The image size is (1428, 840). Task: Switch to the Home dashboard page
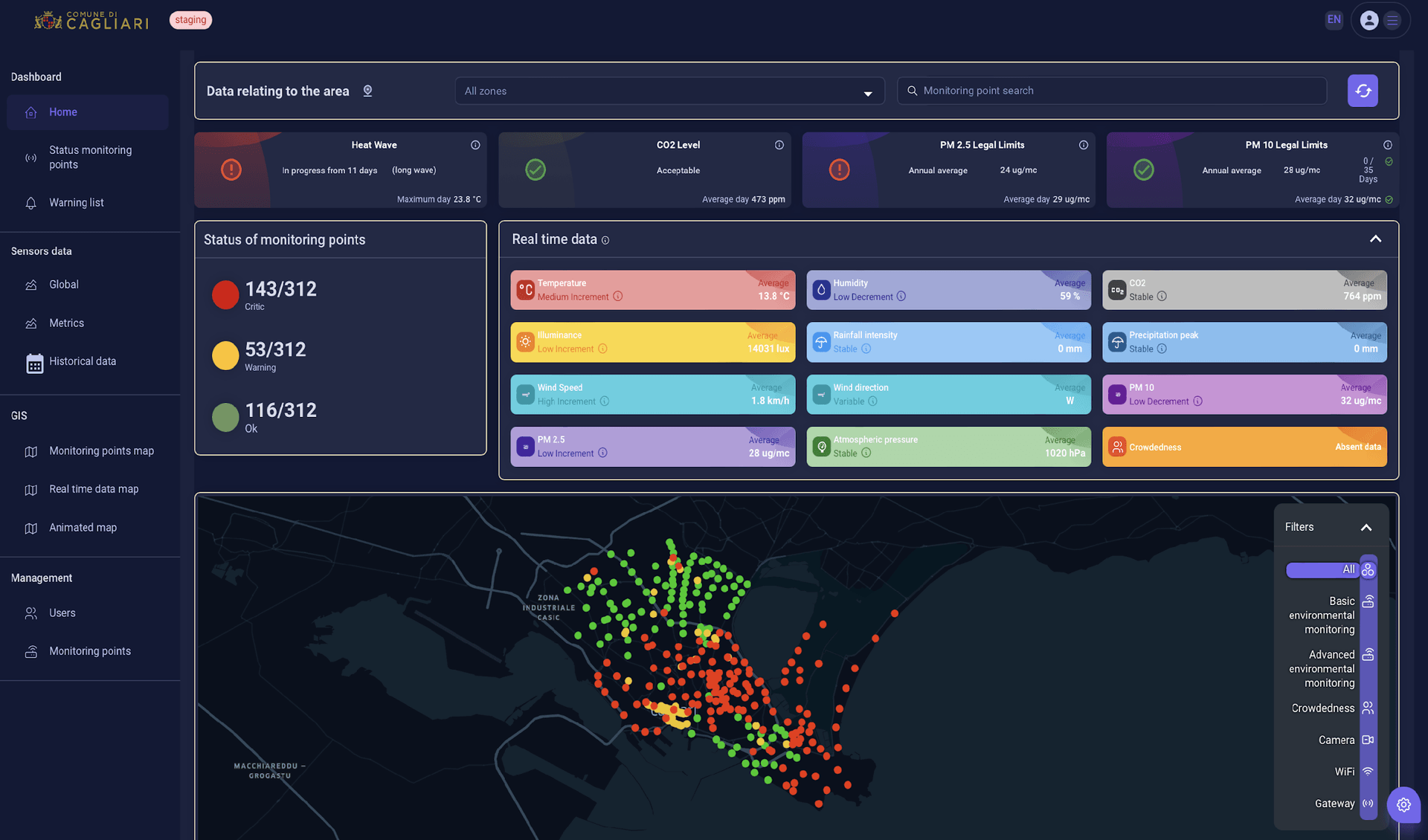(x=62, y=112)
